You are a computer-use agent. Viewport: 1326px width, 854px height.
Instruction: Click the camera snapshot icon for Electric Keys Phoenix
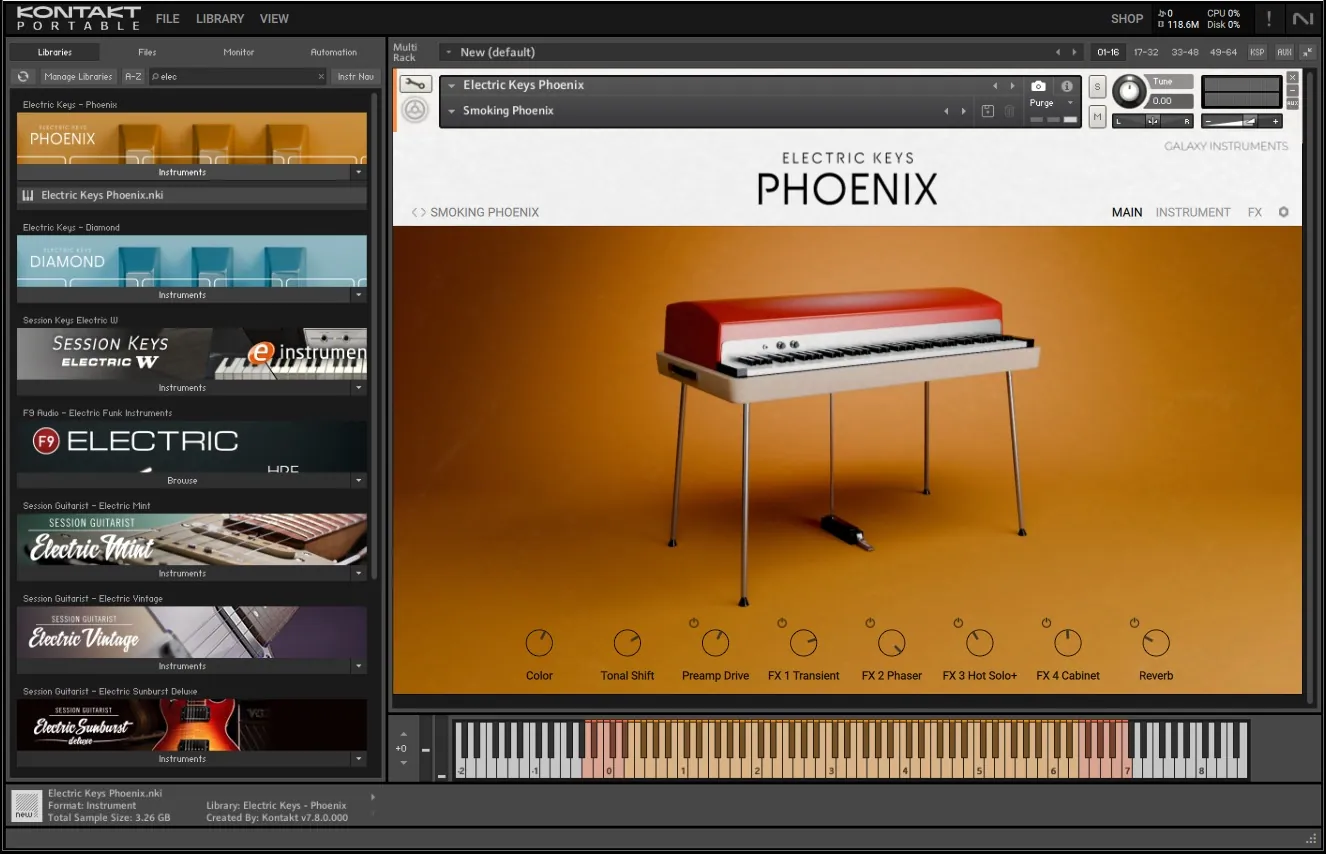tap(1039, 86)
